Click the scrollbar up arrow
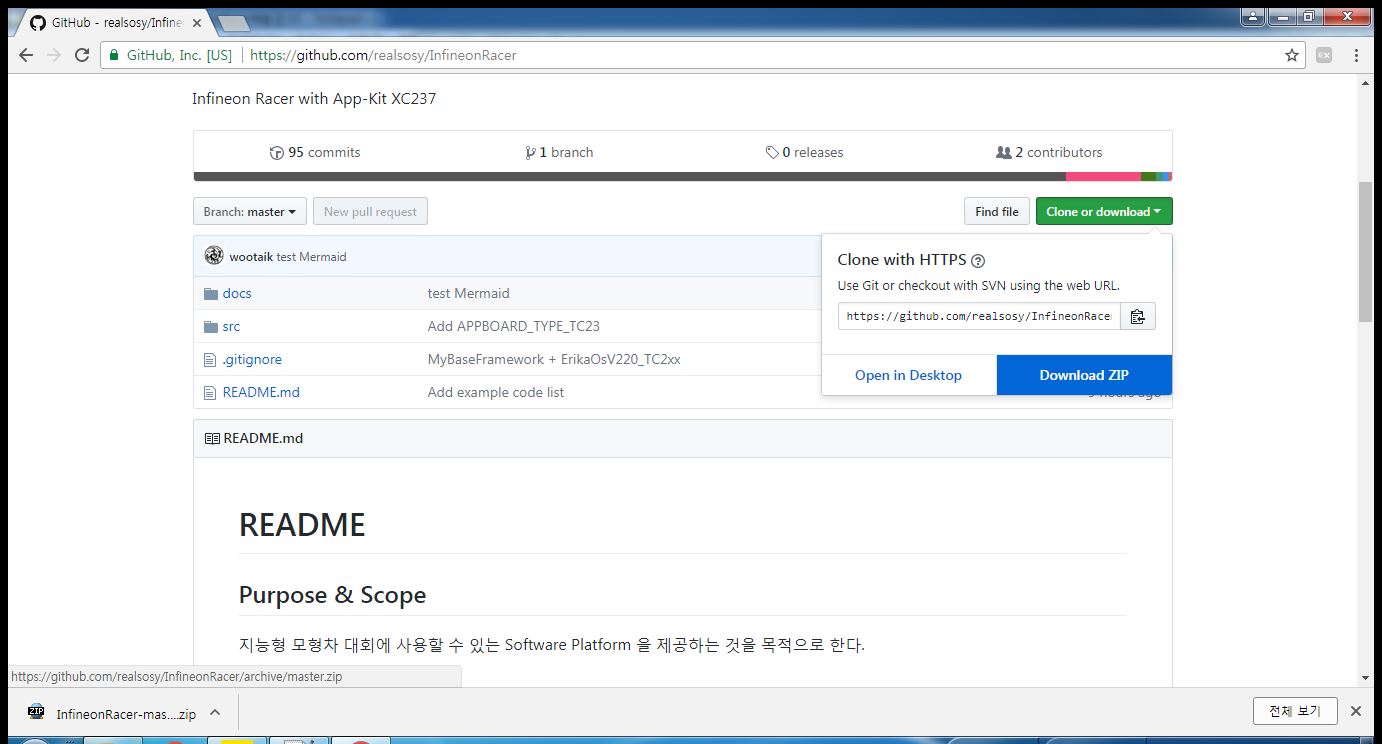1382x744 pixels. point(1365,84)
